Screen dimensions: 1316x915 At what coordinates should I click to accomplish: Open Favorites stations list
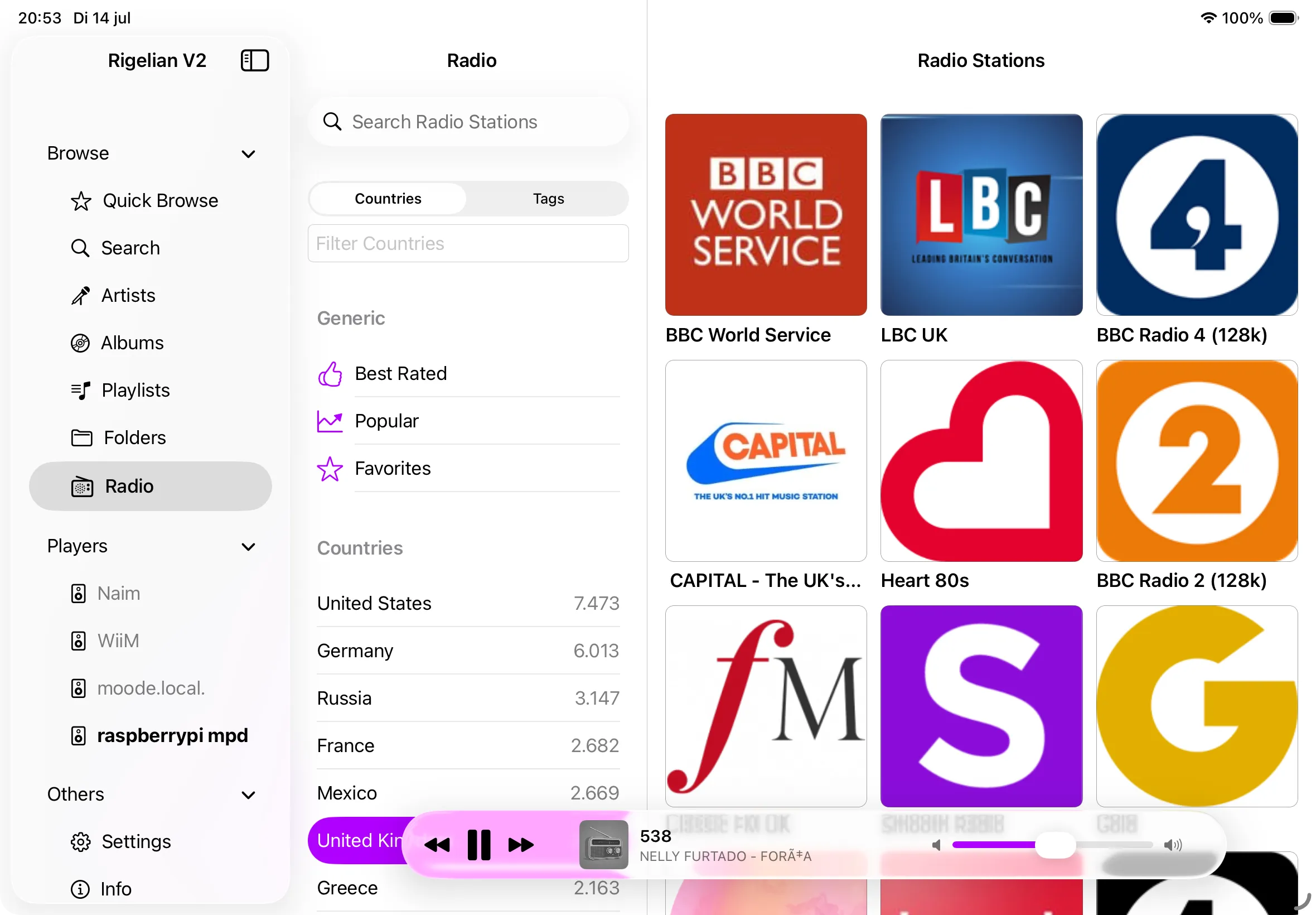tap(468, 469)
